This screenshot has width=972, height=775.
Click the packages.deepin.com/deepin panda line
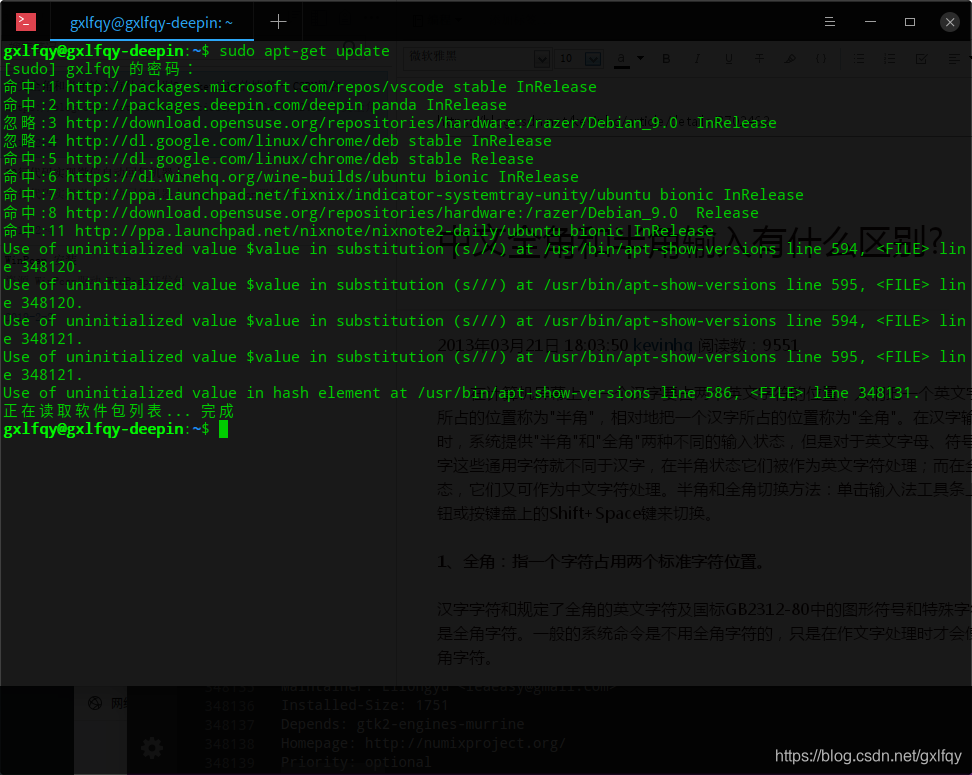coord(255,105)
